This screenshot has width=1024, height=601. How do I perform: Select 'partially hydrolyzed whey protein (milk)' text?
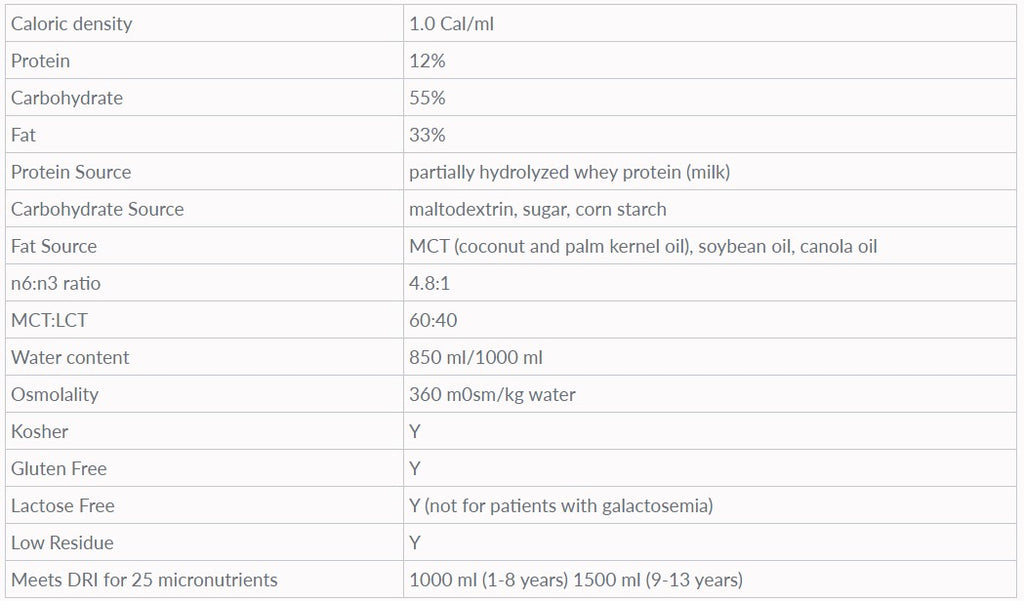[569, 172]
